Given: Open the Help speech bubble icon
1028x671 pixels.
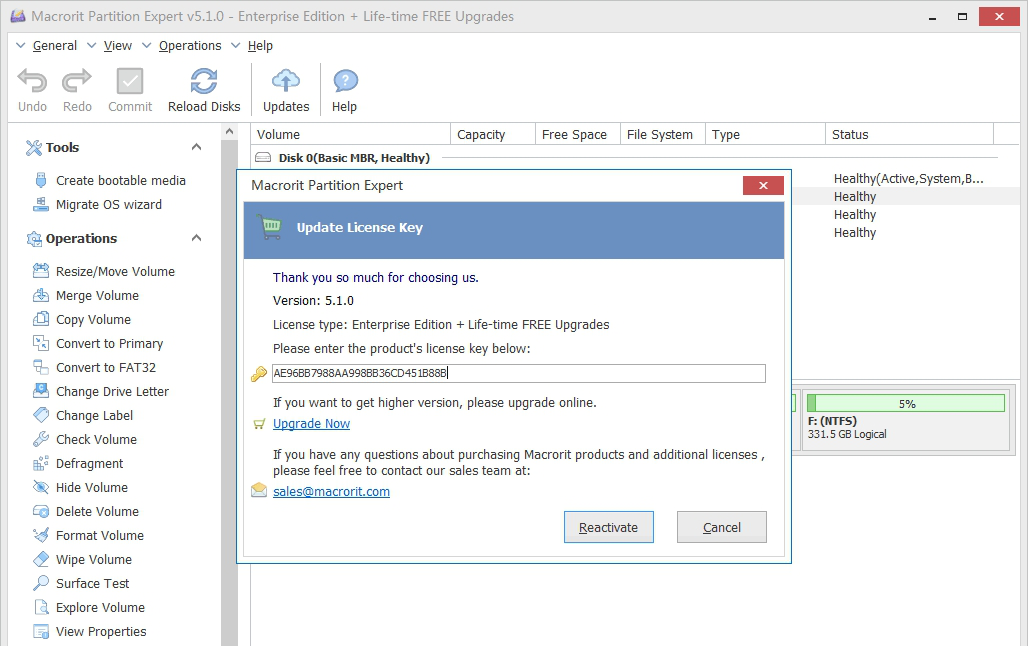Looking at the screenshot, I should point(345,81).
